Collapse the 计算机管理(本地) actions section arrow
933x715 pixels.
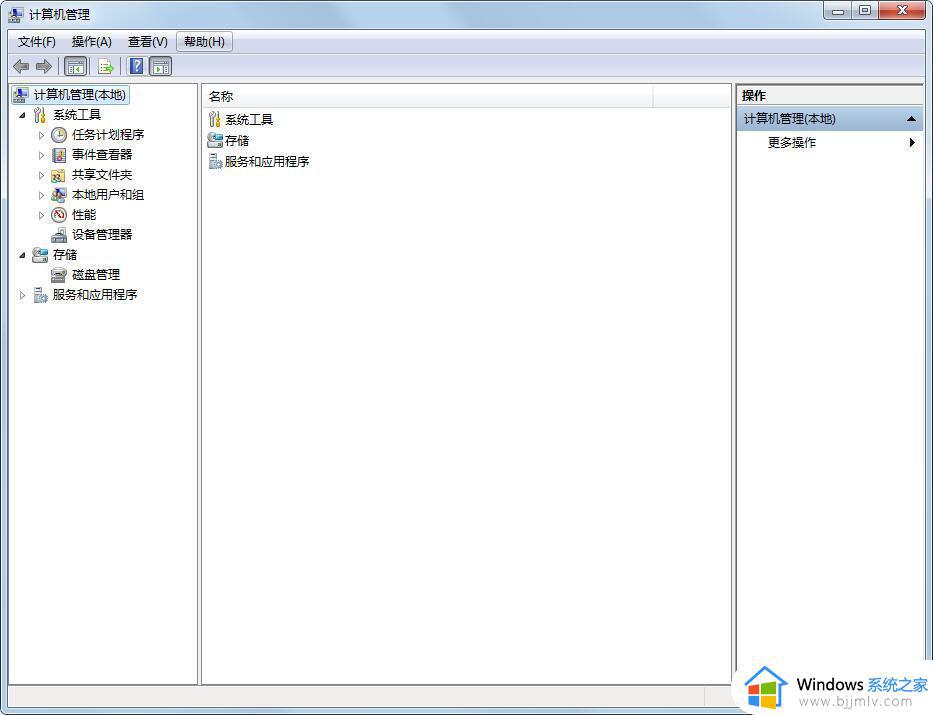pyautogui.click(x=911, y=119)
